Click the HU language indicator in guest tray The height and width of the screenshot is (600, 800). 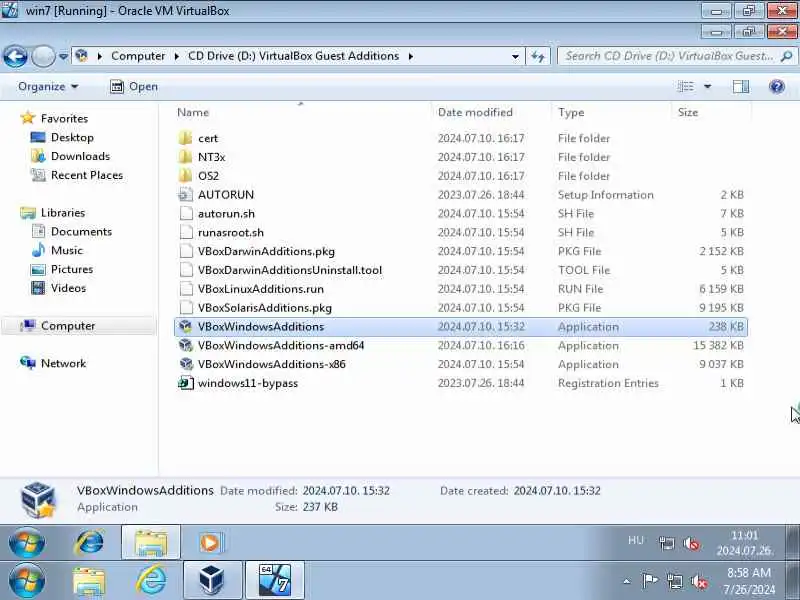coord(636,540)
